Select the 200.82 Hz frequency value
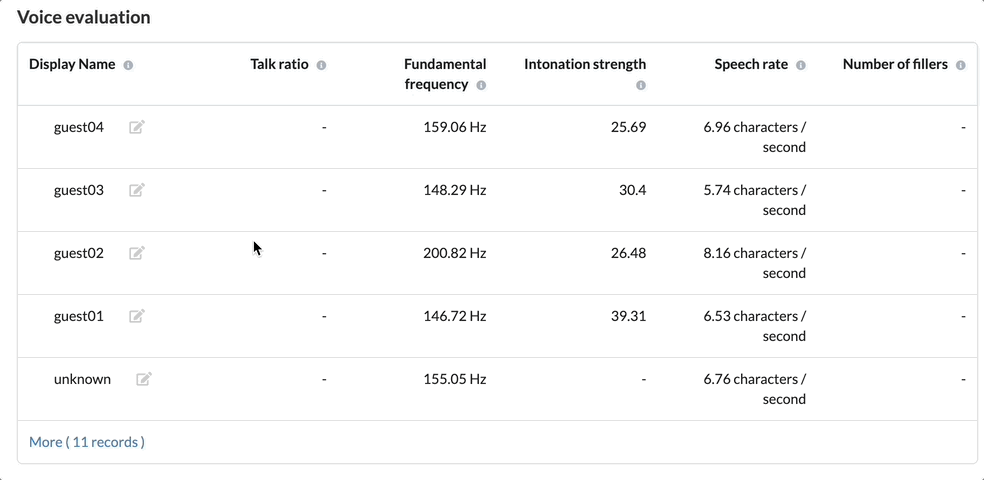 (x=455, y=253)
